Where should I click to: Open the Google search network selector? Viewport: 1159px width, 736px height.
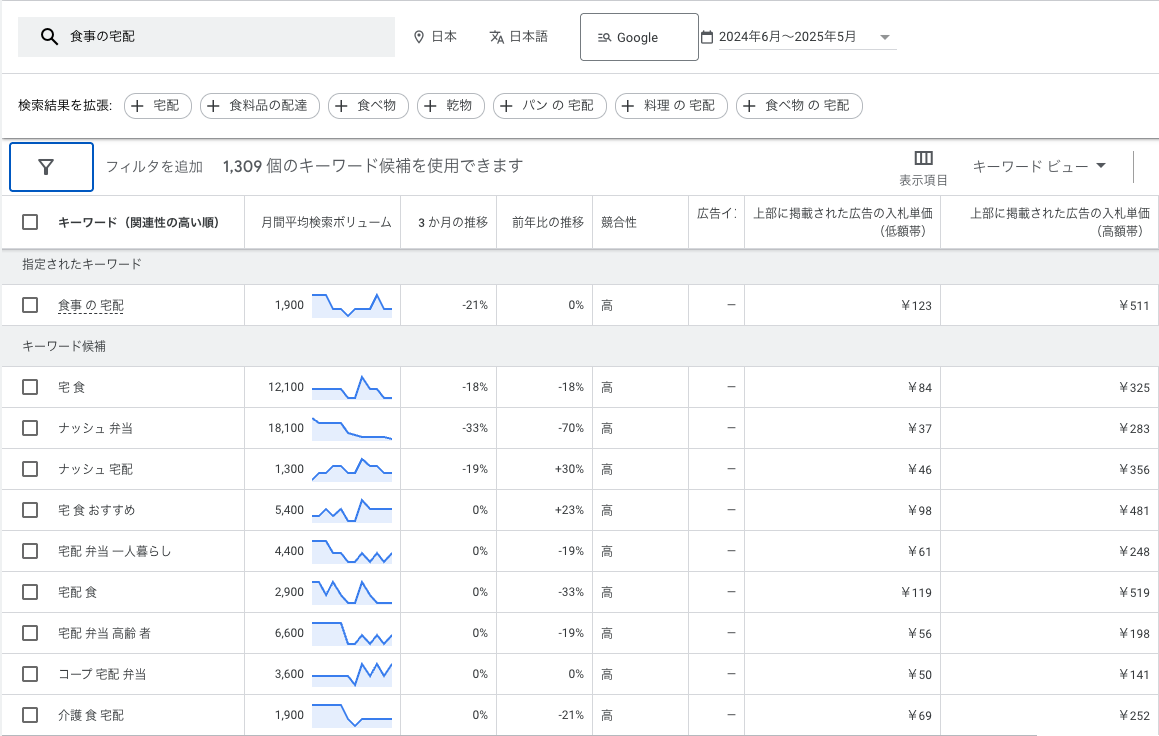[x=638, y=37]
